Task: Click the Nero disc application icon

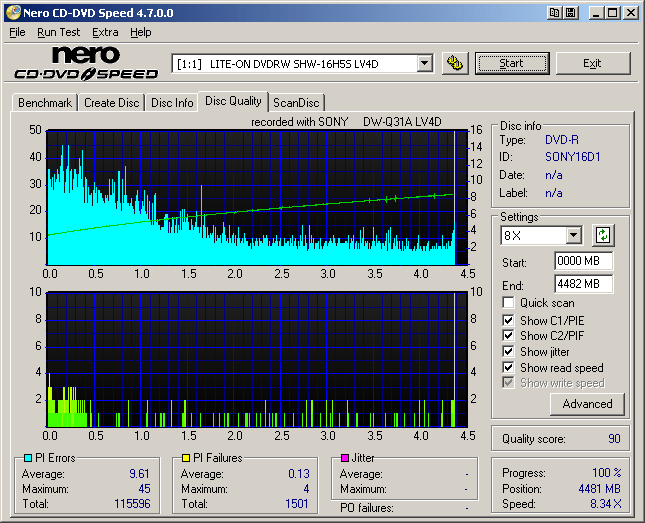Action: coord(13,12)
